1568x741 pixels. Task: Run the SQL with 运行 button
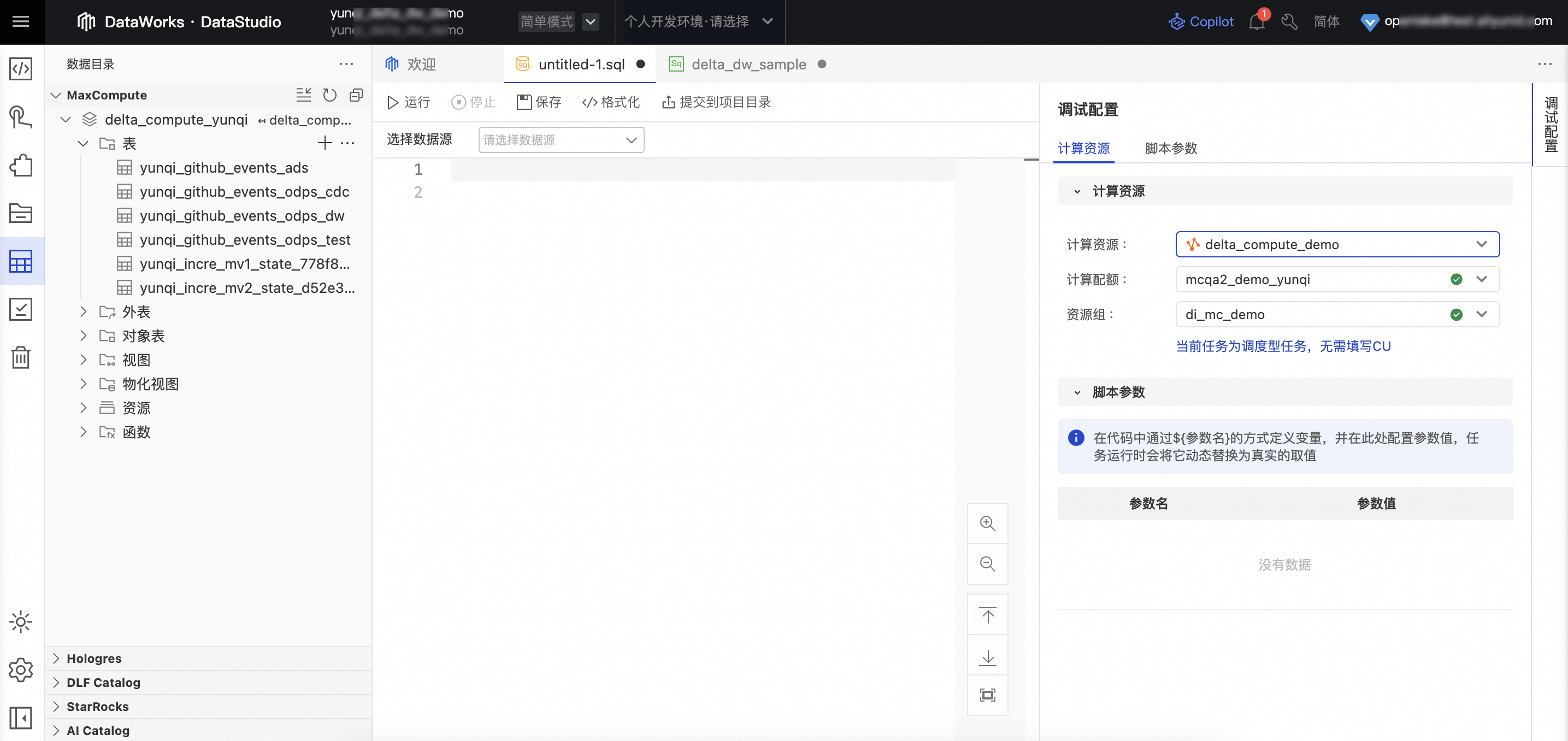click(x=409, y=102)
